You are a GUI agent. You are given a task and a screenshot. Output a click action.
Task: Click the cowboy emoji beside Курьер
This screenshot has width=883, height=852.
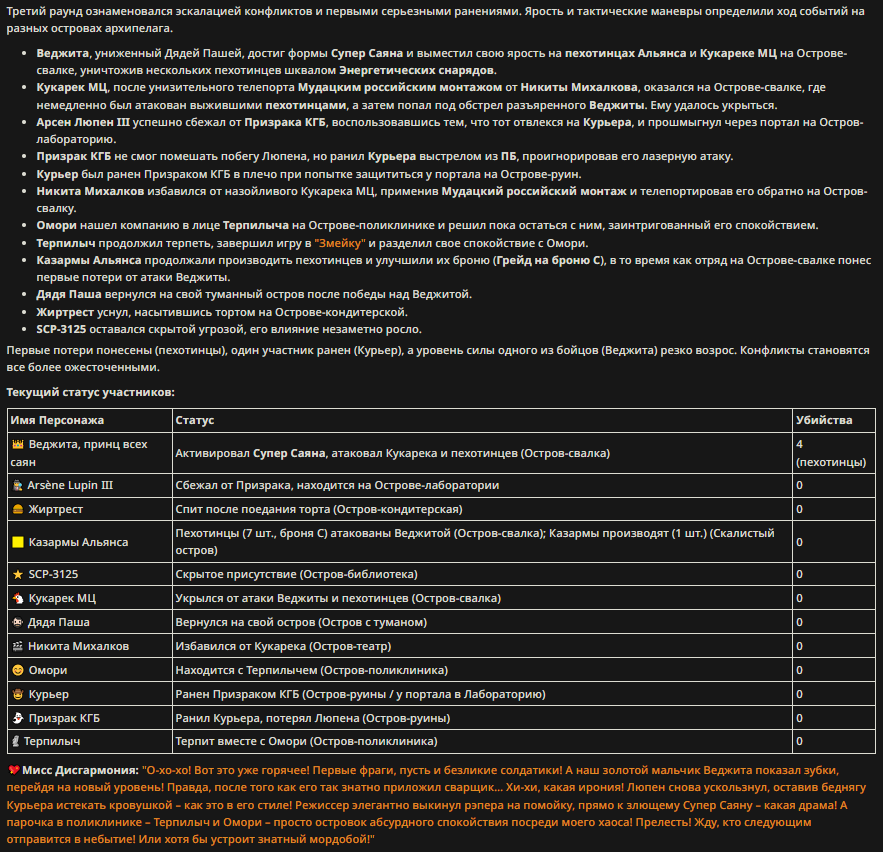pos(18,694)
